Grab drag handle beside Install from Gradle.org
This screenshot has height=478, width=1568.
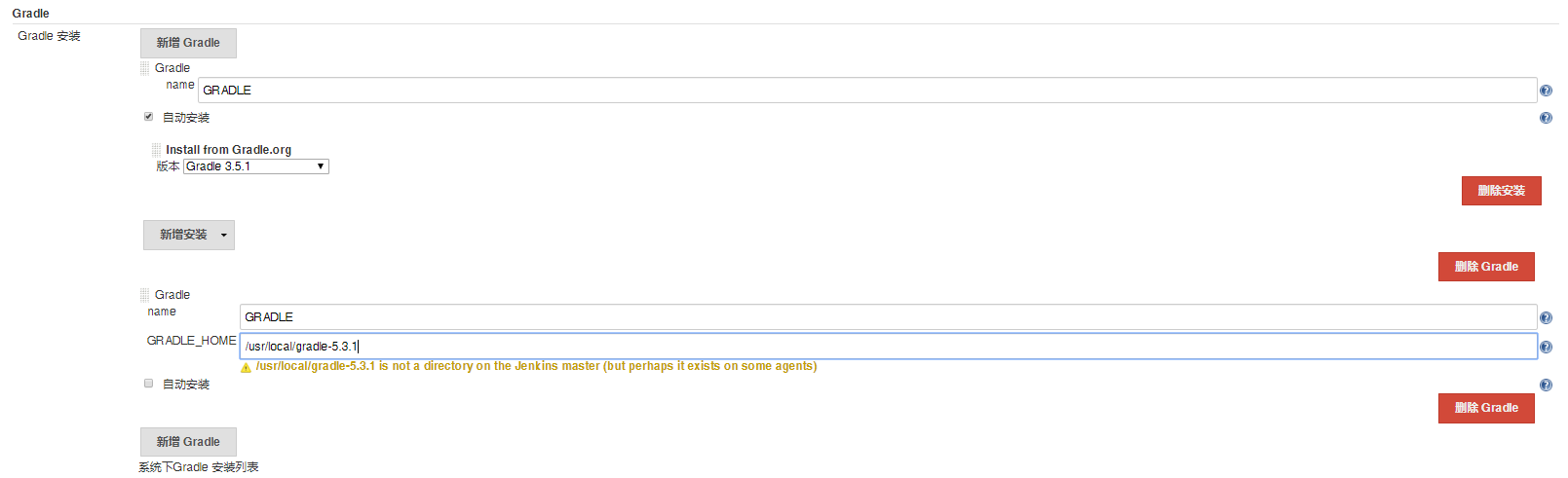(156, 150)
